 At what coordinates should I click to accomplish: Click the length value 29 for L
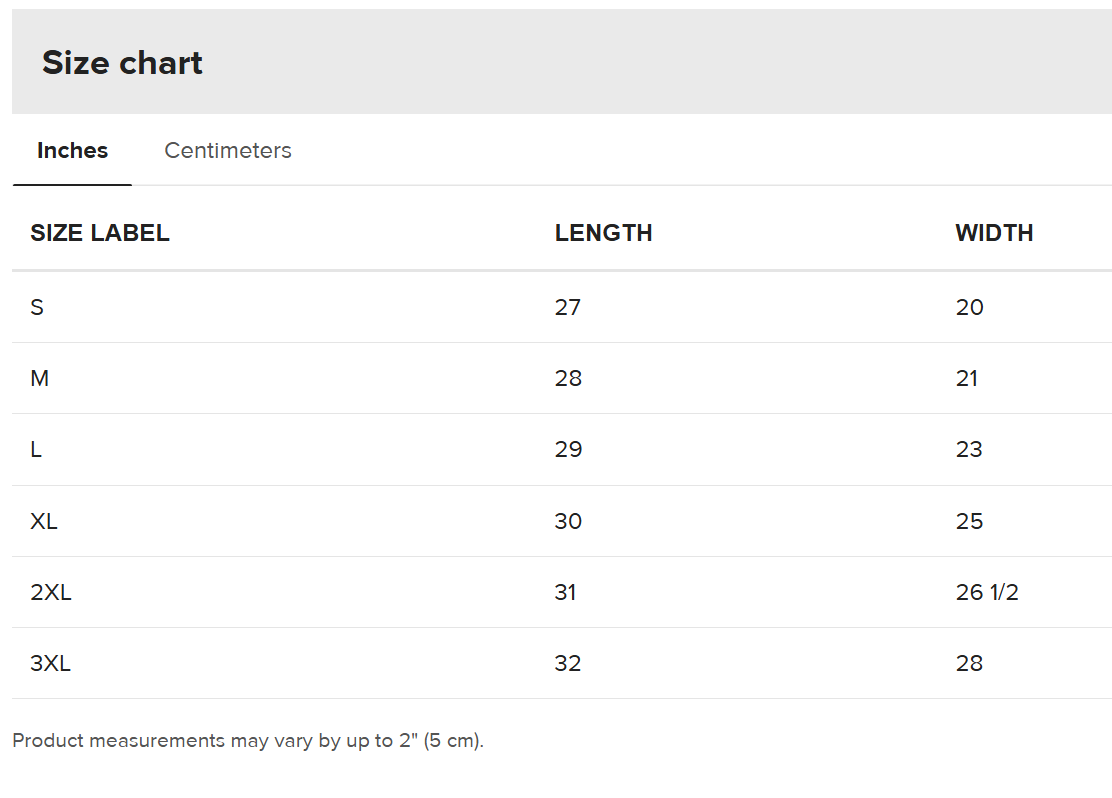[568, 450]
